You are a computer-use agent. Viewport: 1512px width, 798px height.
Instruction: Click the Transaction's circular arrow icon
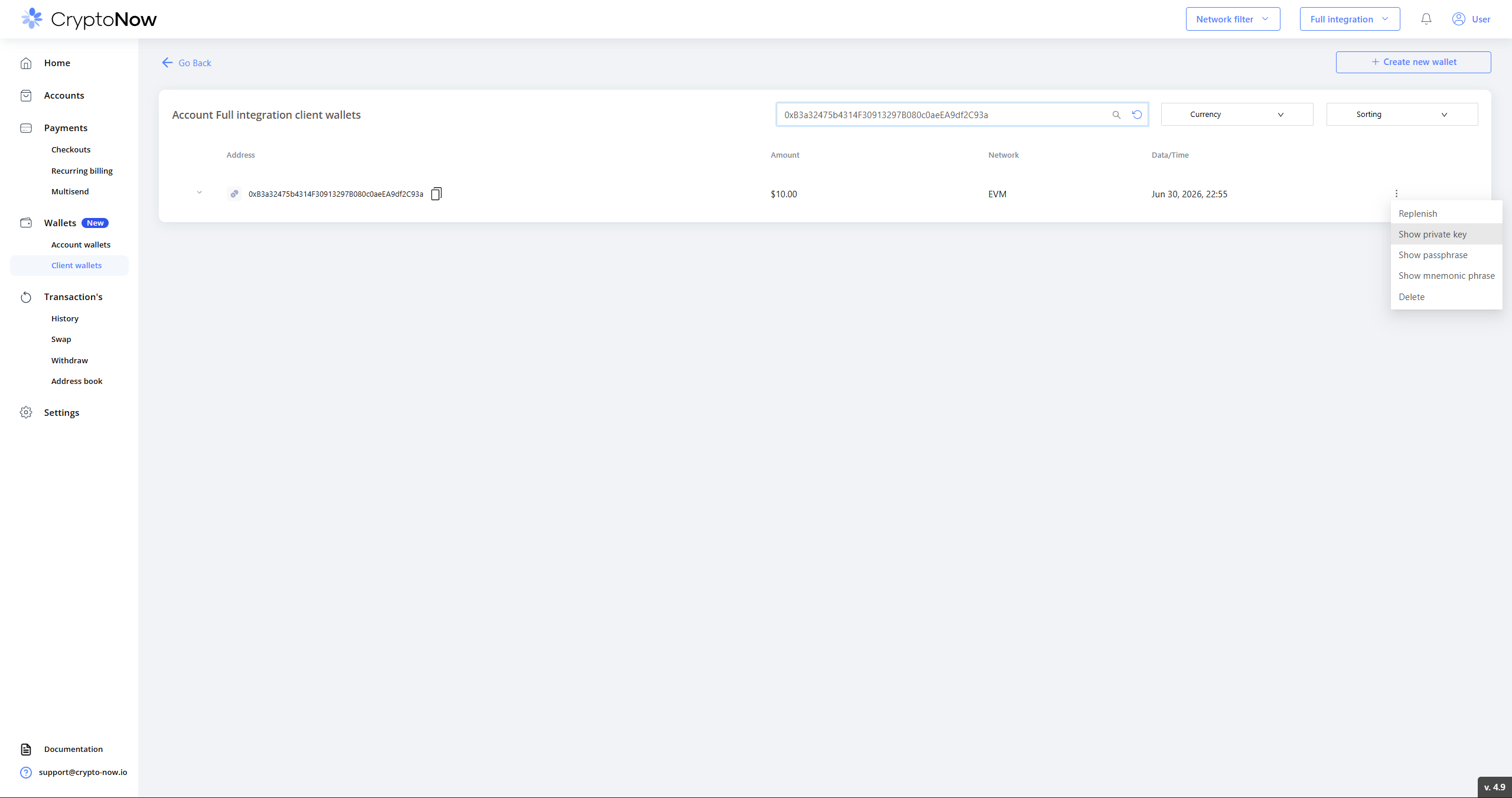(x=26, y=297)
